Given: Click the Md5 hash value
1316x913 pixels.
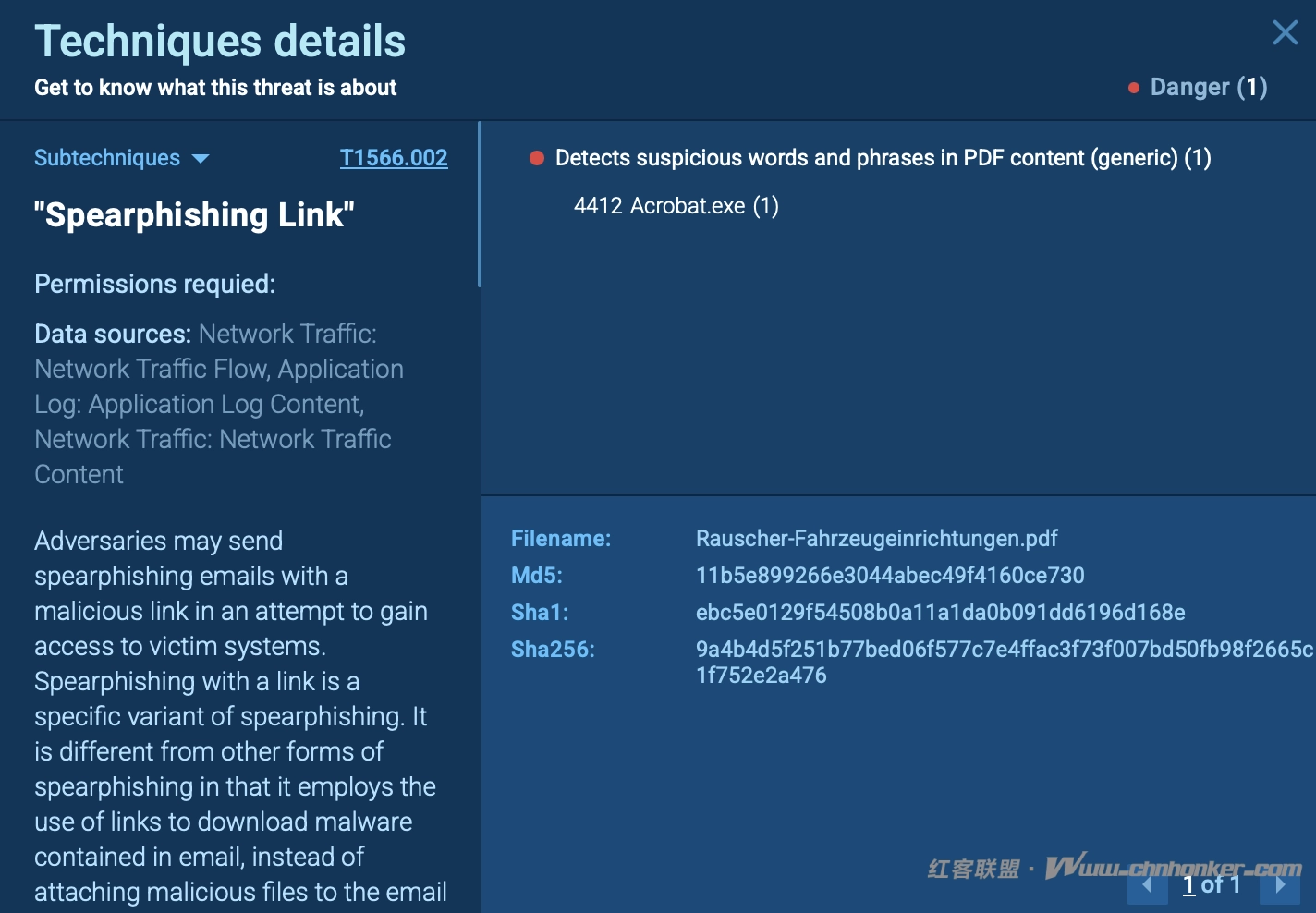Looking at the screenshot, I should [x=890, y=576].
